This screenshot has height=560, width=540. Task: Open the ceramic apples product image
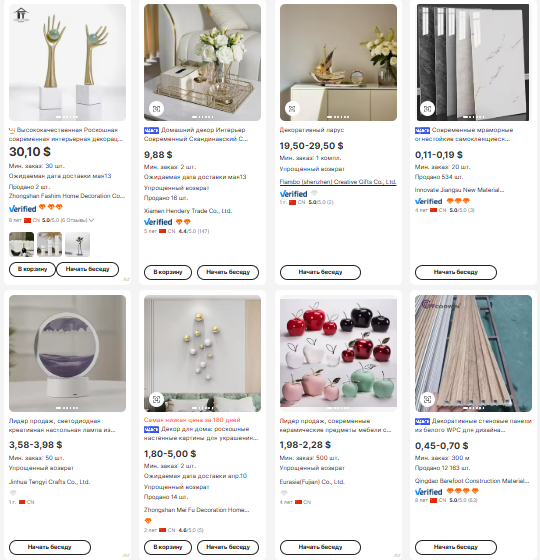click(x=338, y=353)
